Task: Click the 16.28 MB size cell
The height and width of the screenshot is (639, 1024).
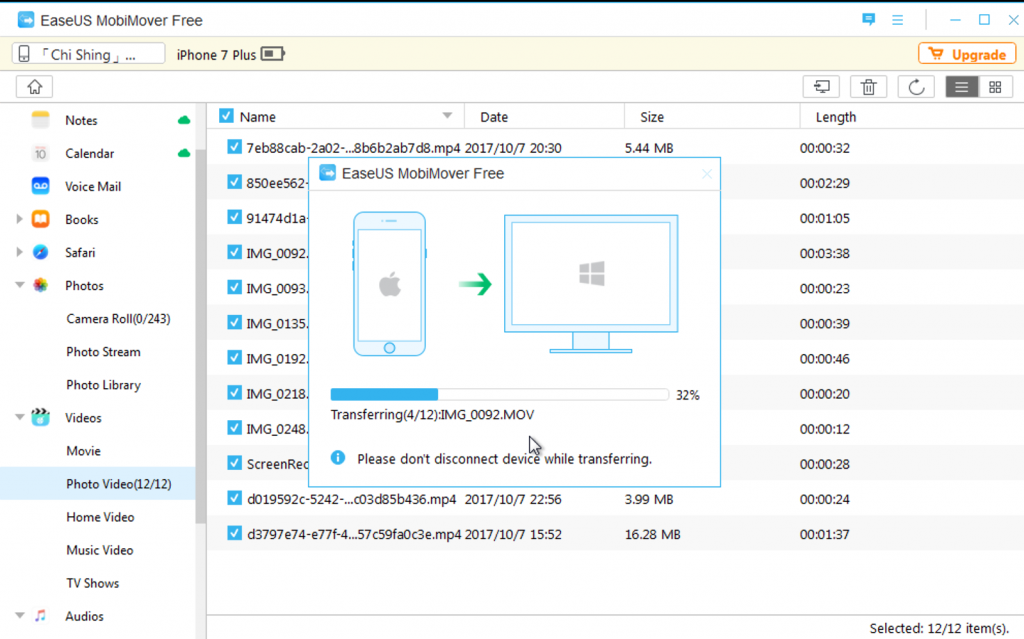Action: [x=652, y=534]
